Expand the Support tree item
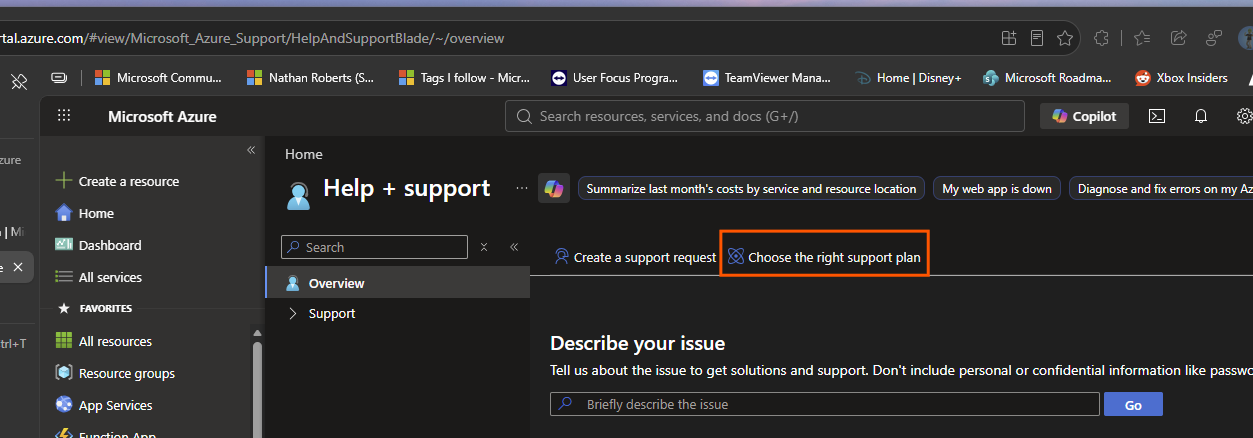Screen dimensions: 1253x438 tap(292, 313)
